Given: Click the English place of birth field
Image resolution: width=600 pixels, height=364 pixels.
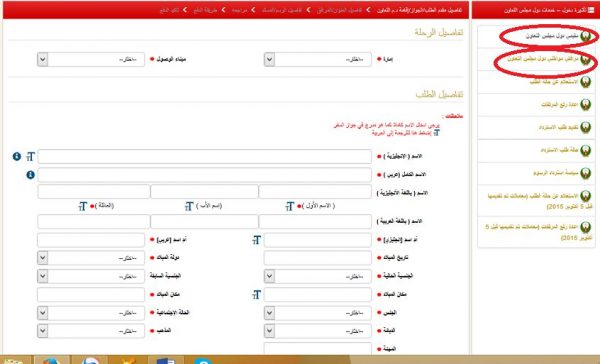Looking at the screenshot, I should pyautogui.click(x=318, y=294).
